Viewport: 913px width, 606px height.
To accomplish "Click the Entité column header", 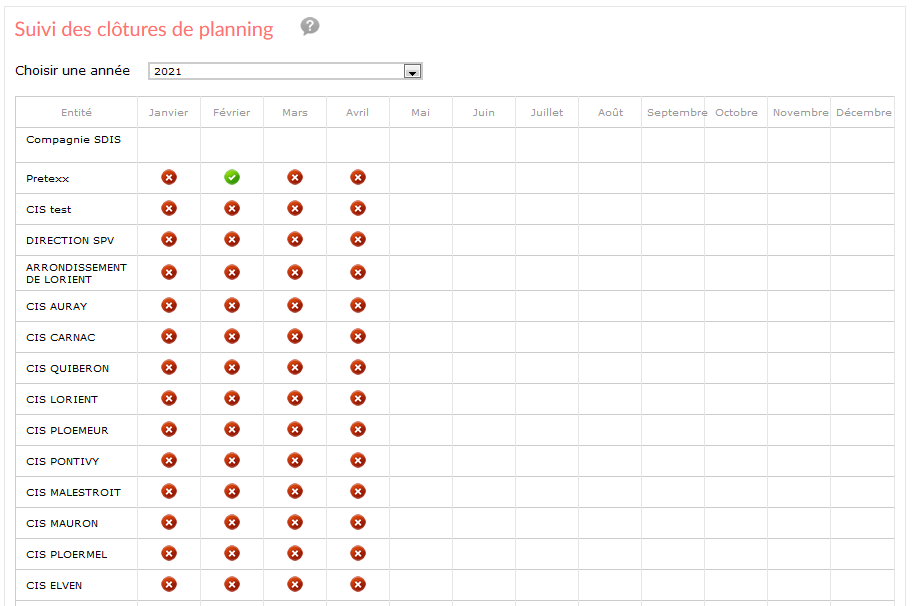I will [76, 112].
